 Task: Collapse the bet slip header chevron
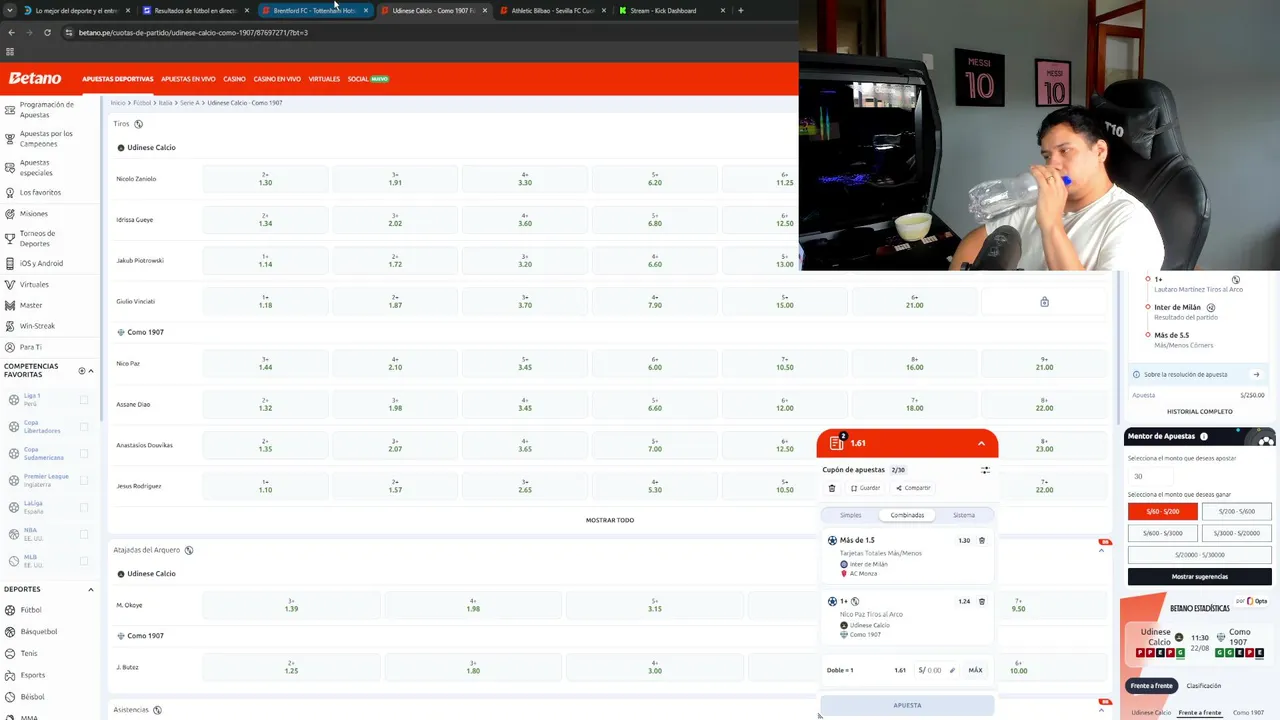click(981, 443)
